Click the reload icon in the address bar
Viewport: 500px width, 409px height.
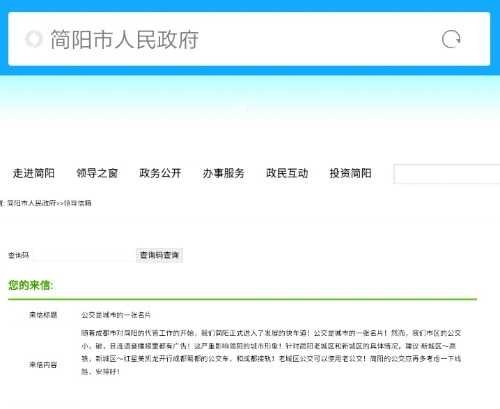pyautogui.click(x=451, y=39)
